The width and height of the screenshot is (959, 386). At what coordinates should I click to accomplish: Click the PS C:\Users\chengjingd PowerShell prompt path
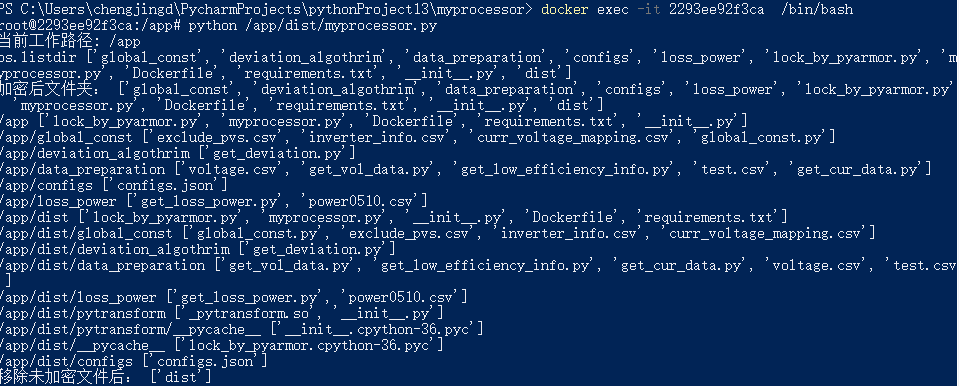[x=266, y=9]
